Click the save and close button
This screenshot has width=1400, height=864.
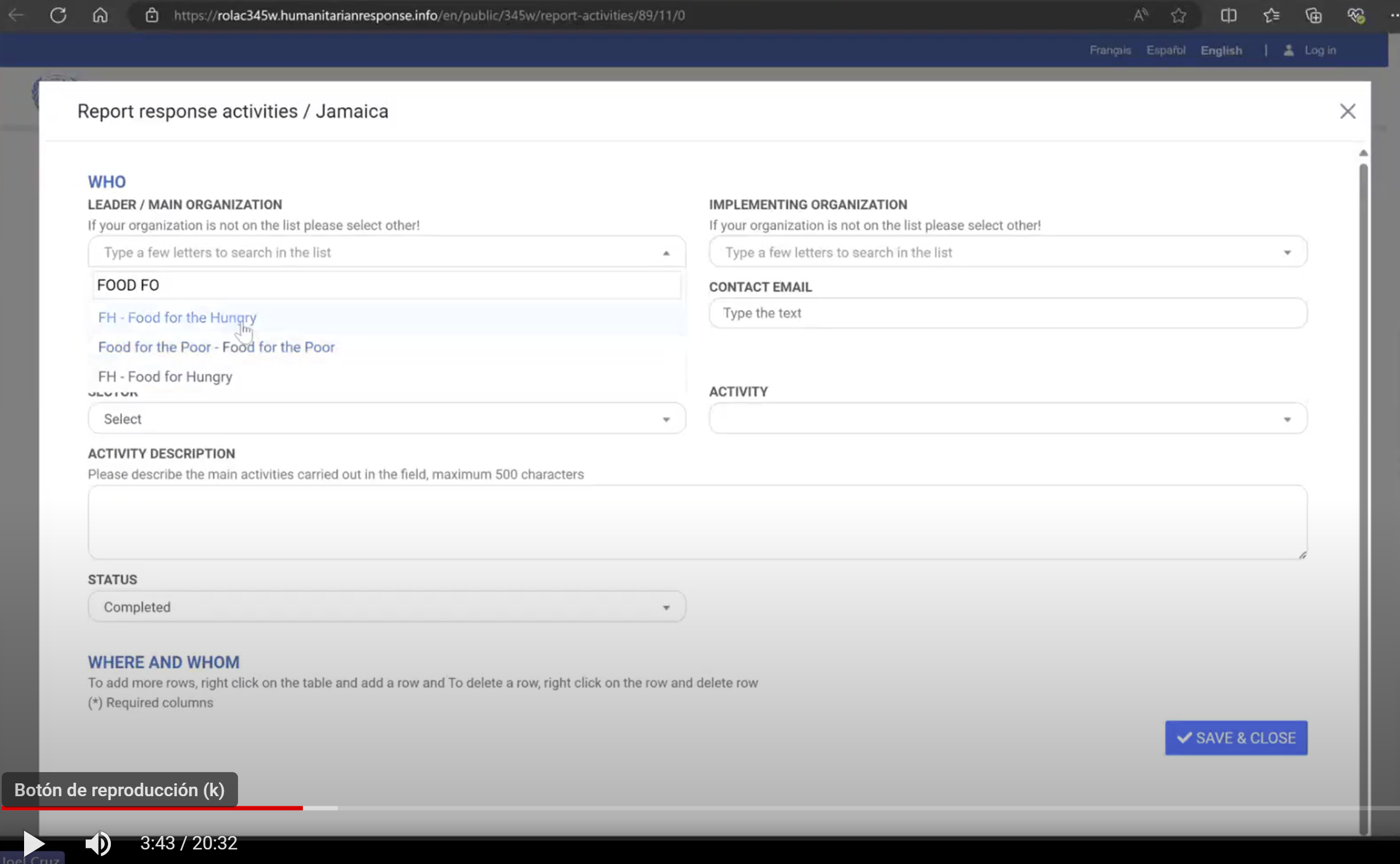(1237, 738)
